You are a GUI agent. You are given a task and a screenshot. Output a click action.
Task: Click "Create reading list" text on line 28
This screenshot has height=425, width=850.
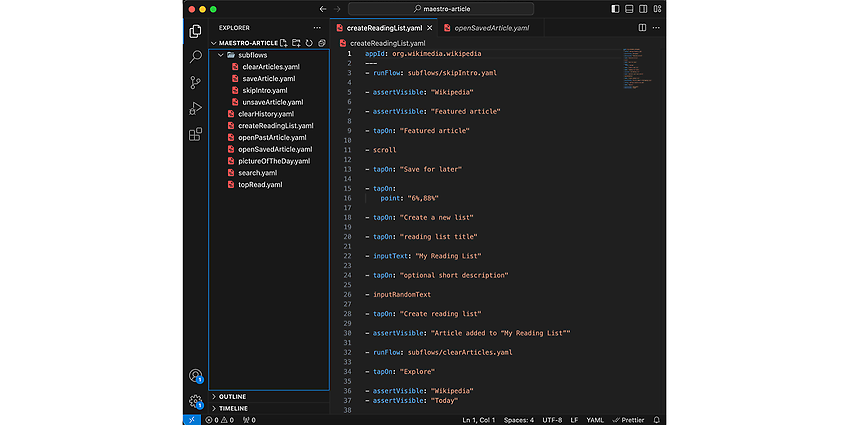[x=440, y=314]
